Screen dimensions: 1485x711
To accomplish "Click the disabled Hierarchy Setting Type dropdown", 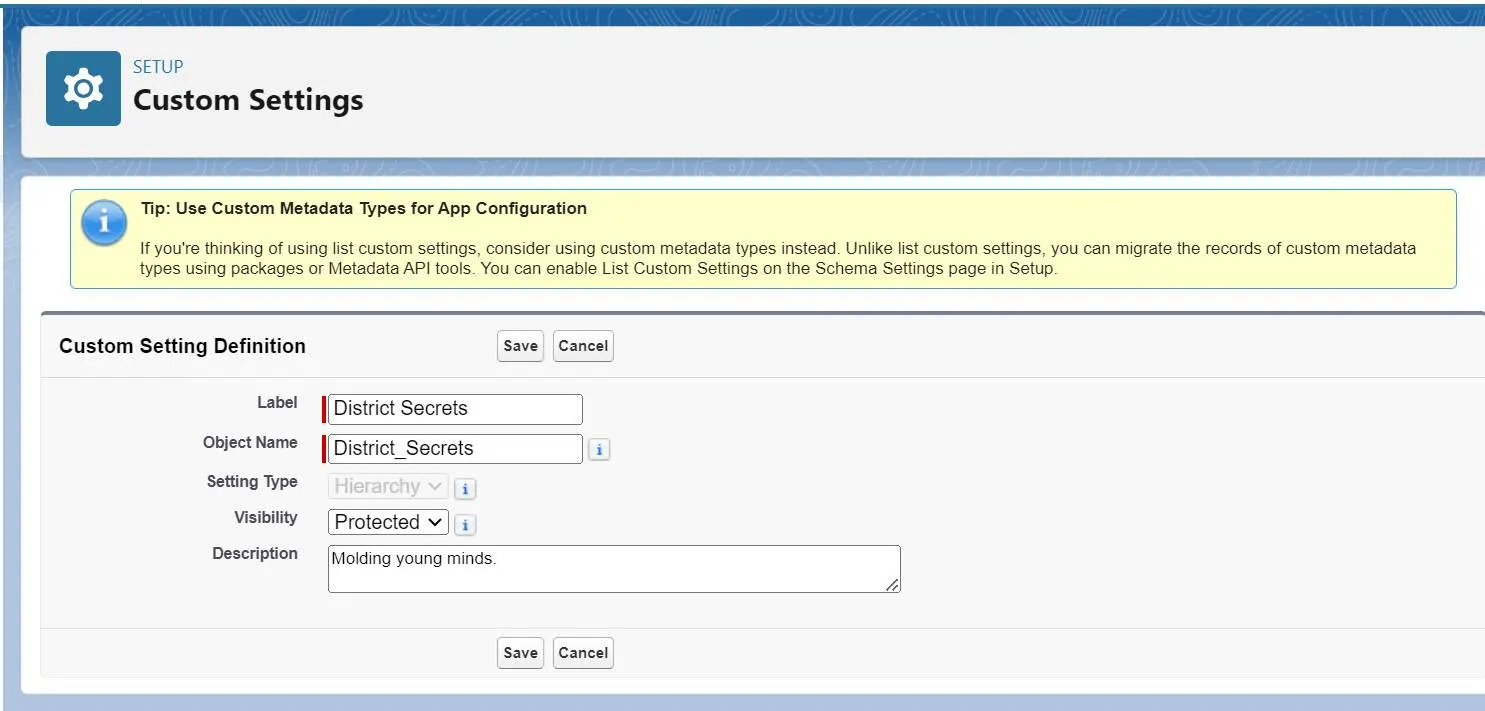I will [388, 486].
